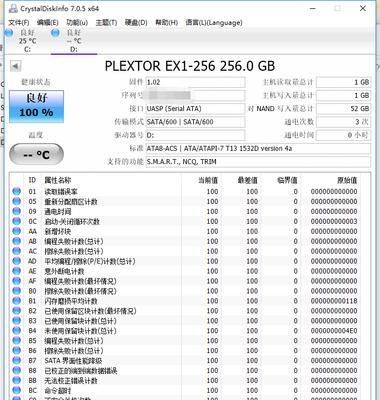Click status icon of row 05

16,201
